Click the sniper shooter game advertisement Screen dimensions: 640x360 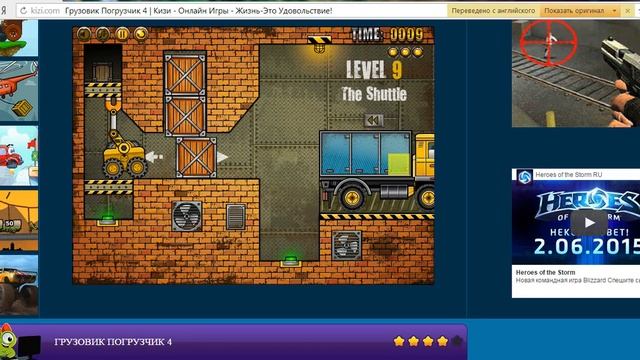click(576, 74)
